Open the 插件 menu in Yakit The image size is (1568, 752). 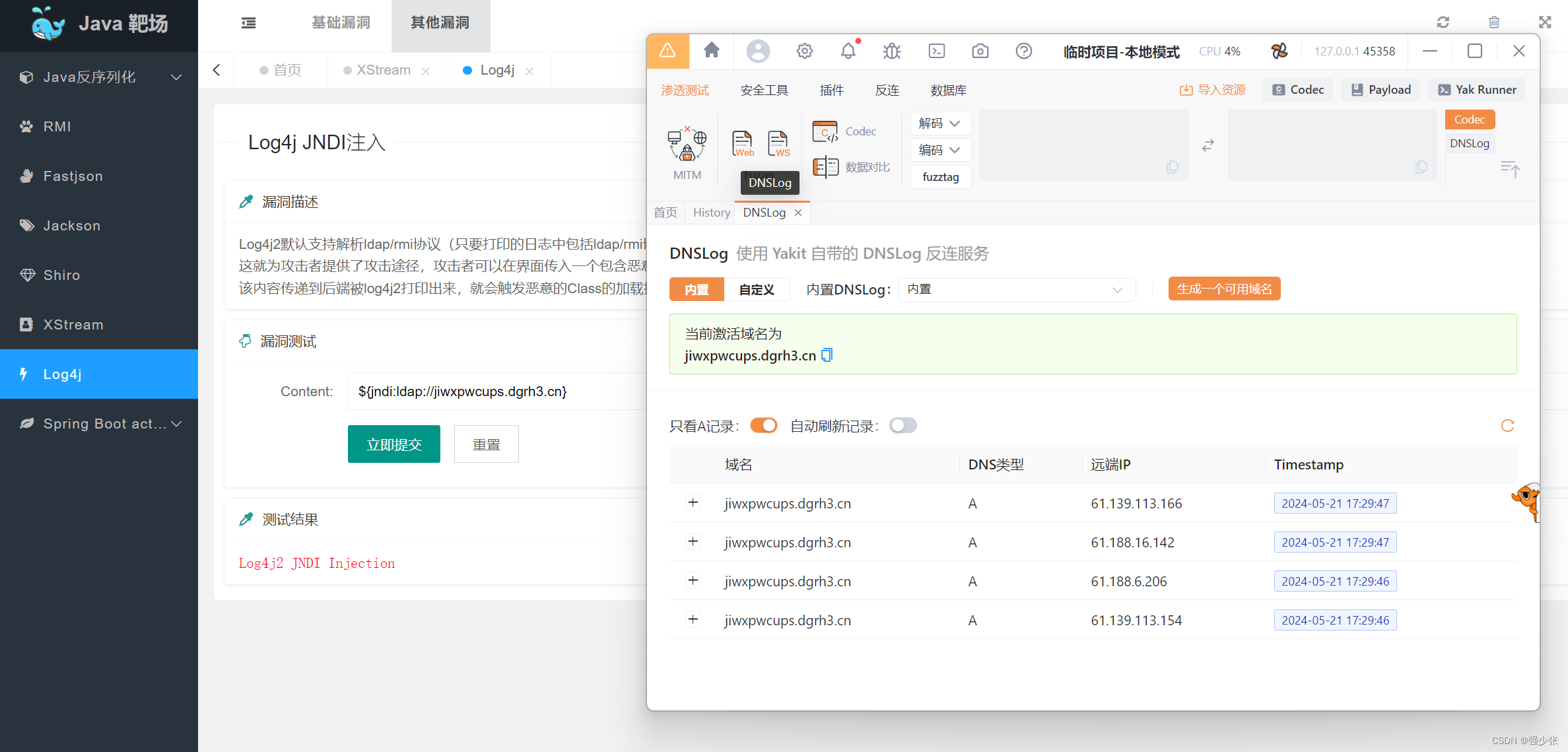click(x=831, y=90)
